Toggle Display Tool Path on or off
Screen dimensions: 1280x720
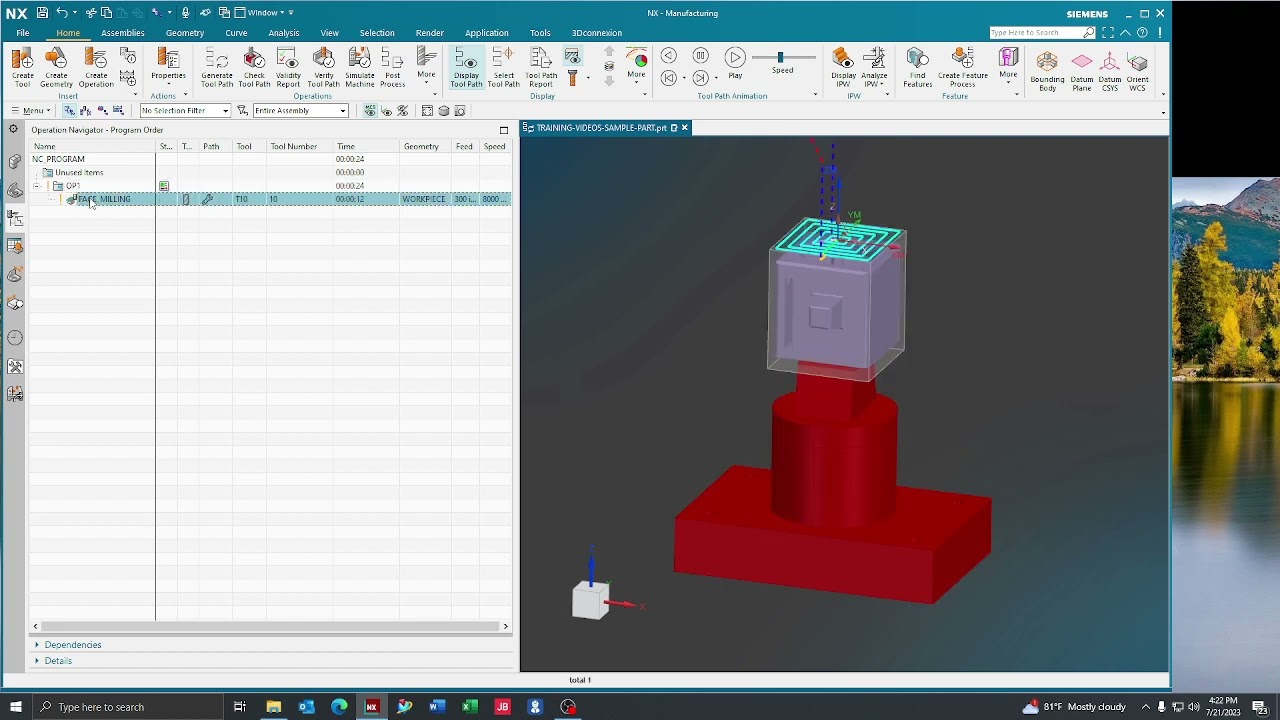coord(466,66)
